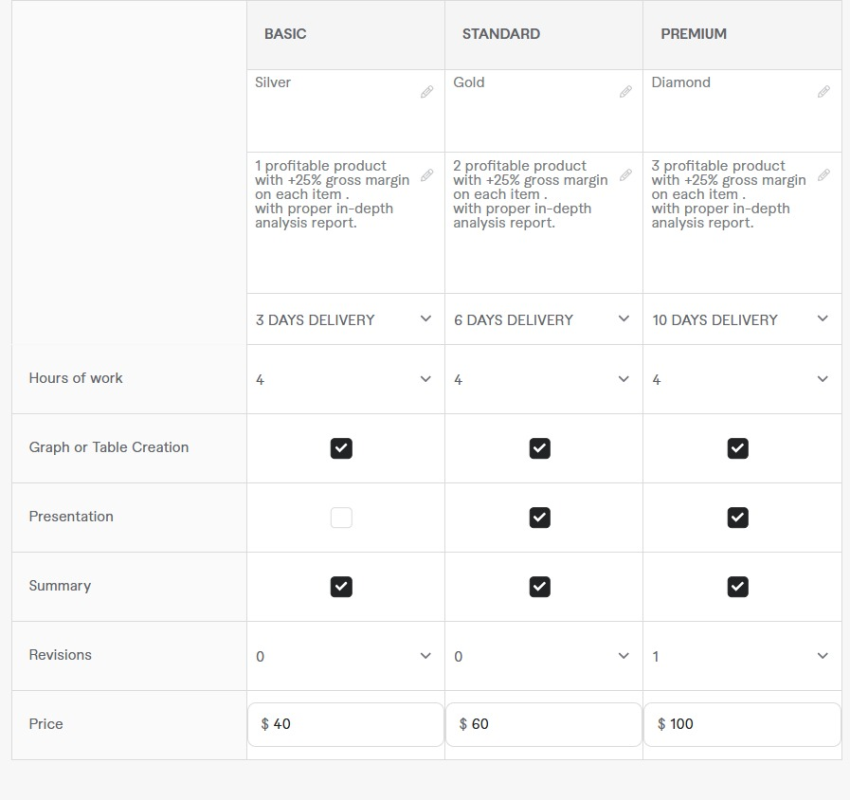850x800 pixels.
Task: Open the Hours of work dropdown for Basic
Action: tap(345, 379)
